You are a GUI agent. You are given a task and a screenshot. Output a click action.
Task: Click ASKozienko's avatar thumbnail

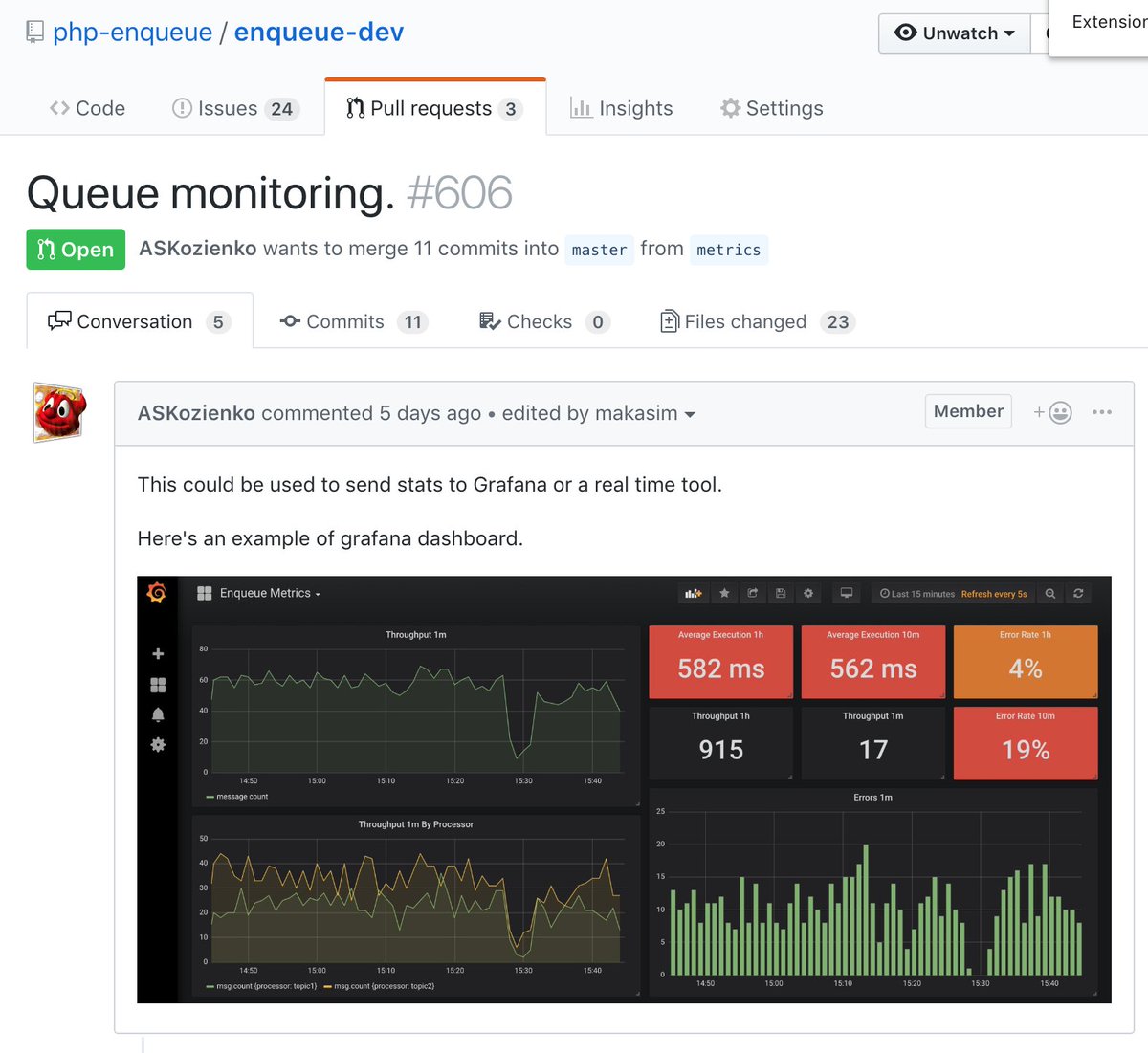click(x=59, y=412)
